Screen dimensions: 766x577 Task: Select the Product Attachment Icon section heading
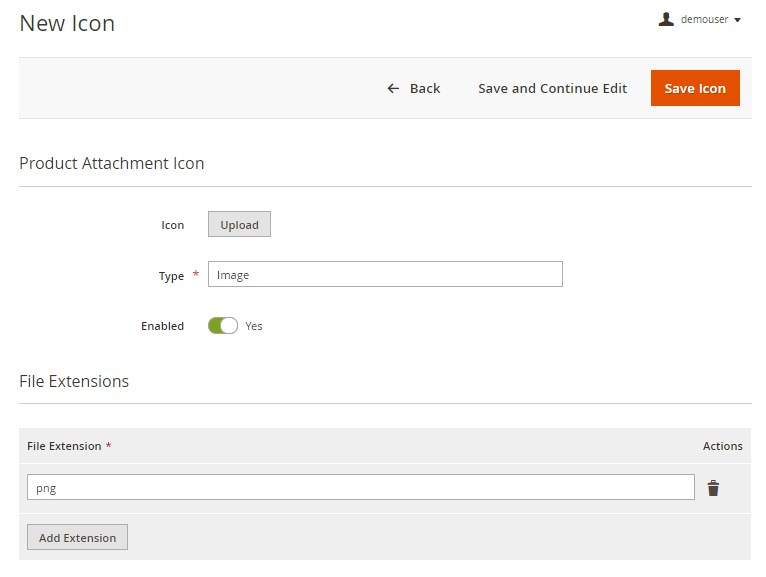coord(112,163)
